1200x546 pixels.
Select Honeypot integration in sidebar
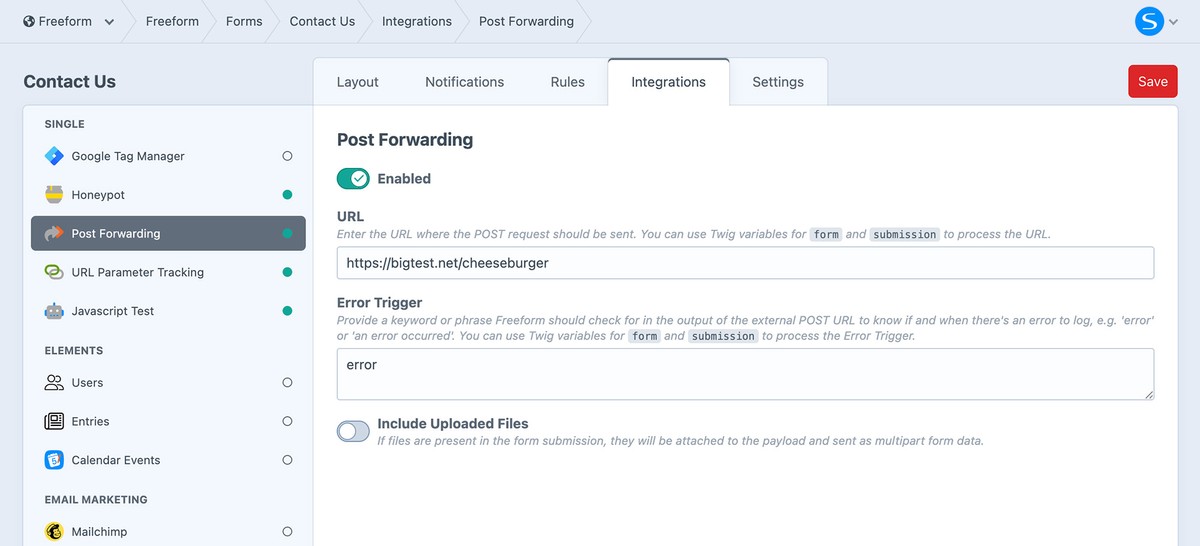coord(168,195)
